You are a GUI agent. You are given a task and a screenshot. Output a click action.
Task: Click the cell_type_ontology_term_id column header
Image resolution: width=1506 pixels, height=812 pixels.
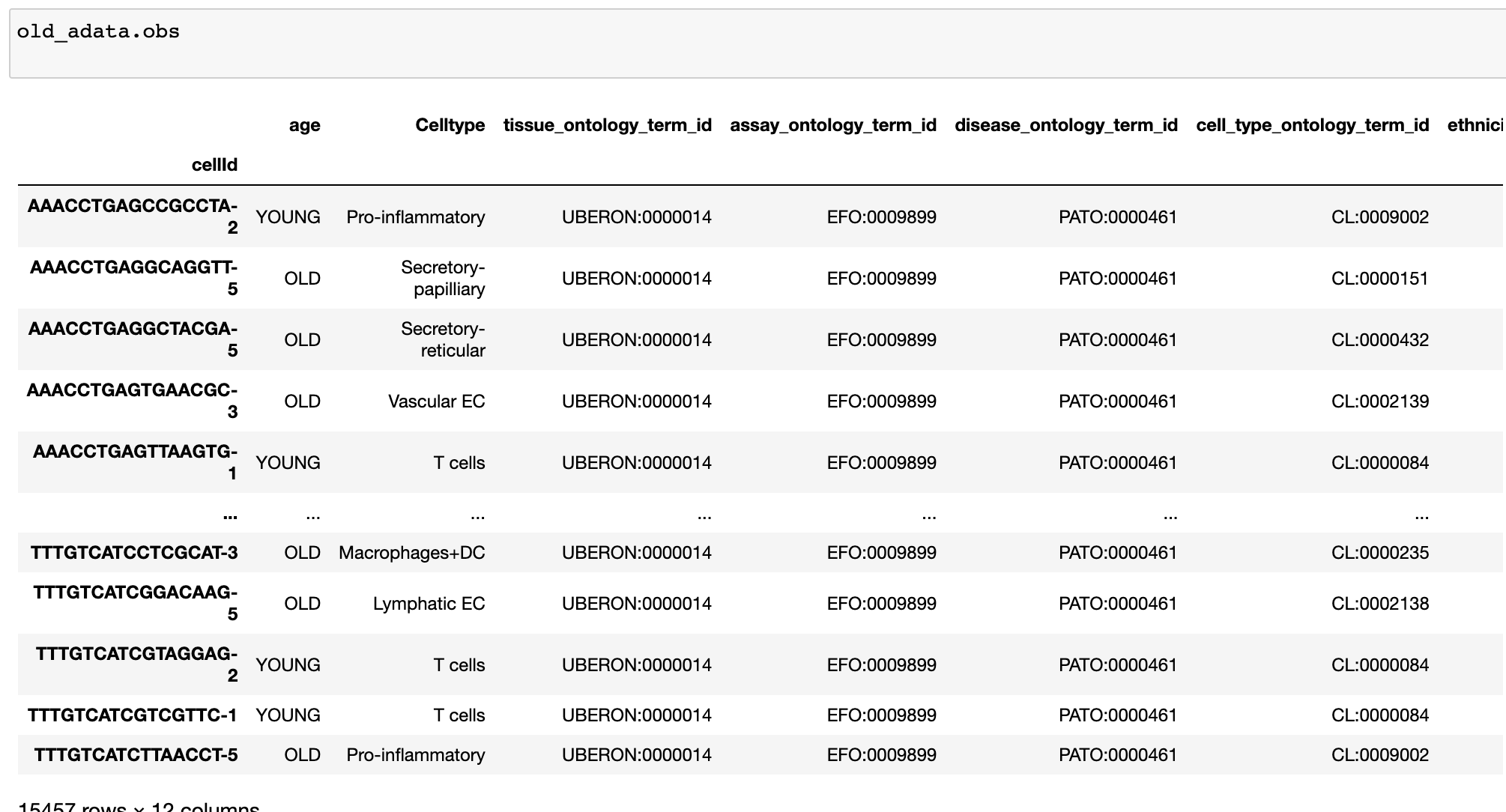click(x=1312, y=125)
